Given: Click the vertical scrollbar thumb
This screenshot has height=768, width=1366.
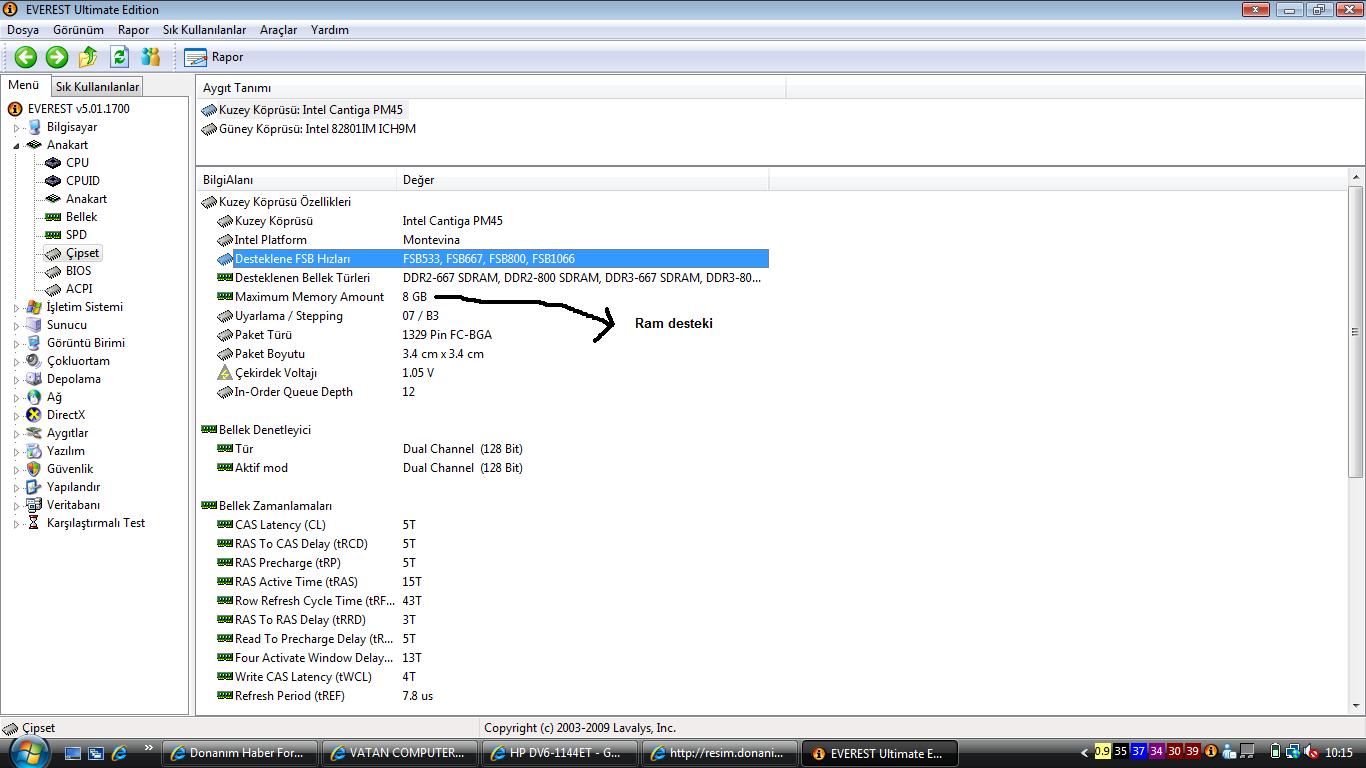Looking at the screenshot, I should pos(1356,332).
